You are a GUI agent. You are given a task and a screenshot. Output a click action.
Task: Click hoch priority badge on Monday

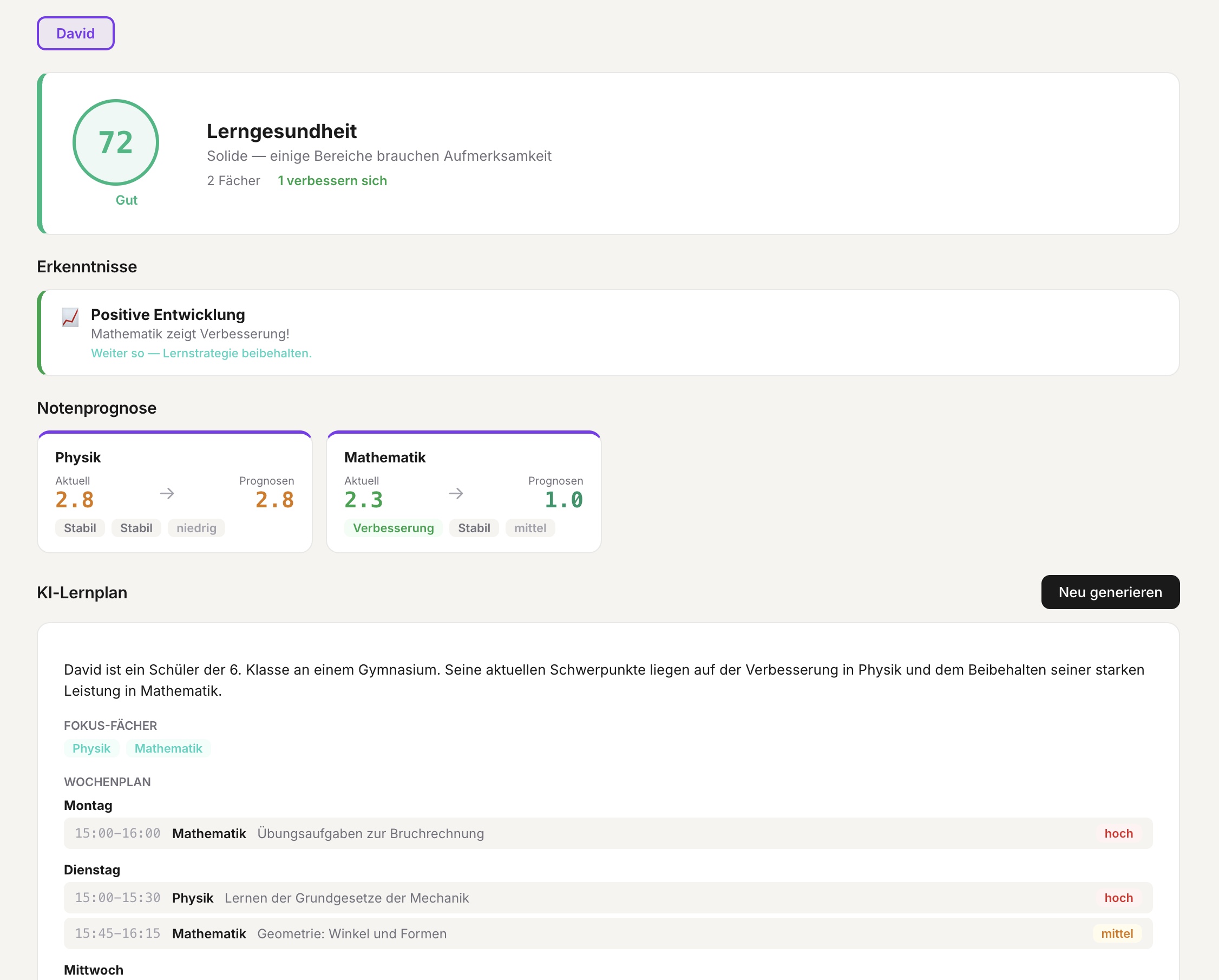[1118, 833]
